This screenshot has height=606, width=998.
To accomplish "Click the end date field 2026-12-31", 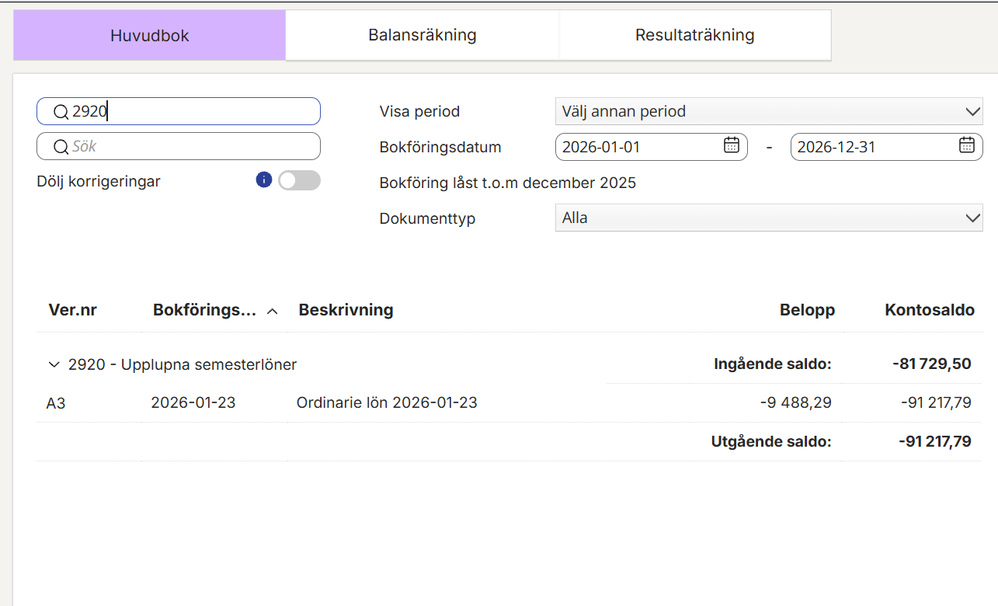I will click(x=872, y=147).
